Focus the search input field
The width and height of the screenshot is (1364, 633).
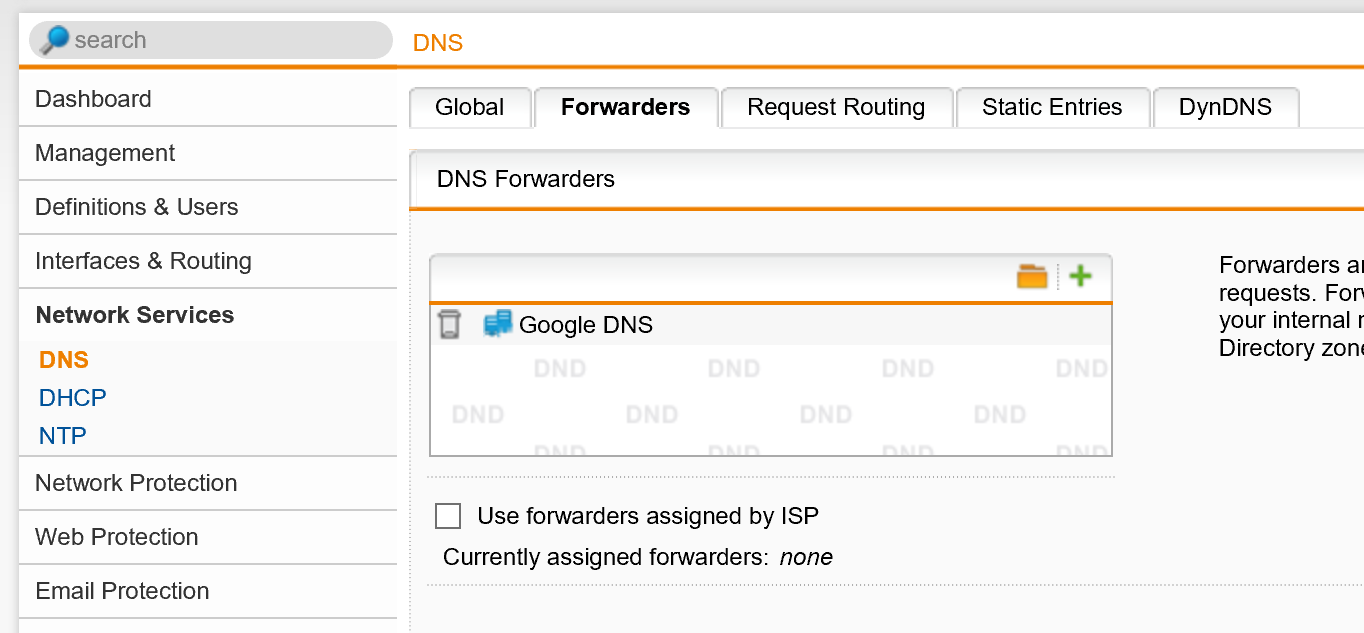[x=230, y=40]
